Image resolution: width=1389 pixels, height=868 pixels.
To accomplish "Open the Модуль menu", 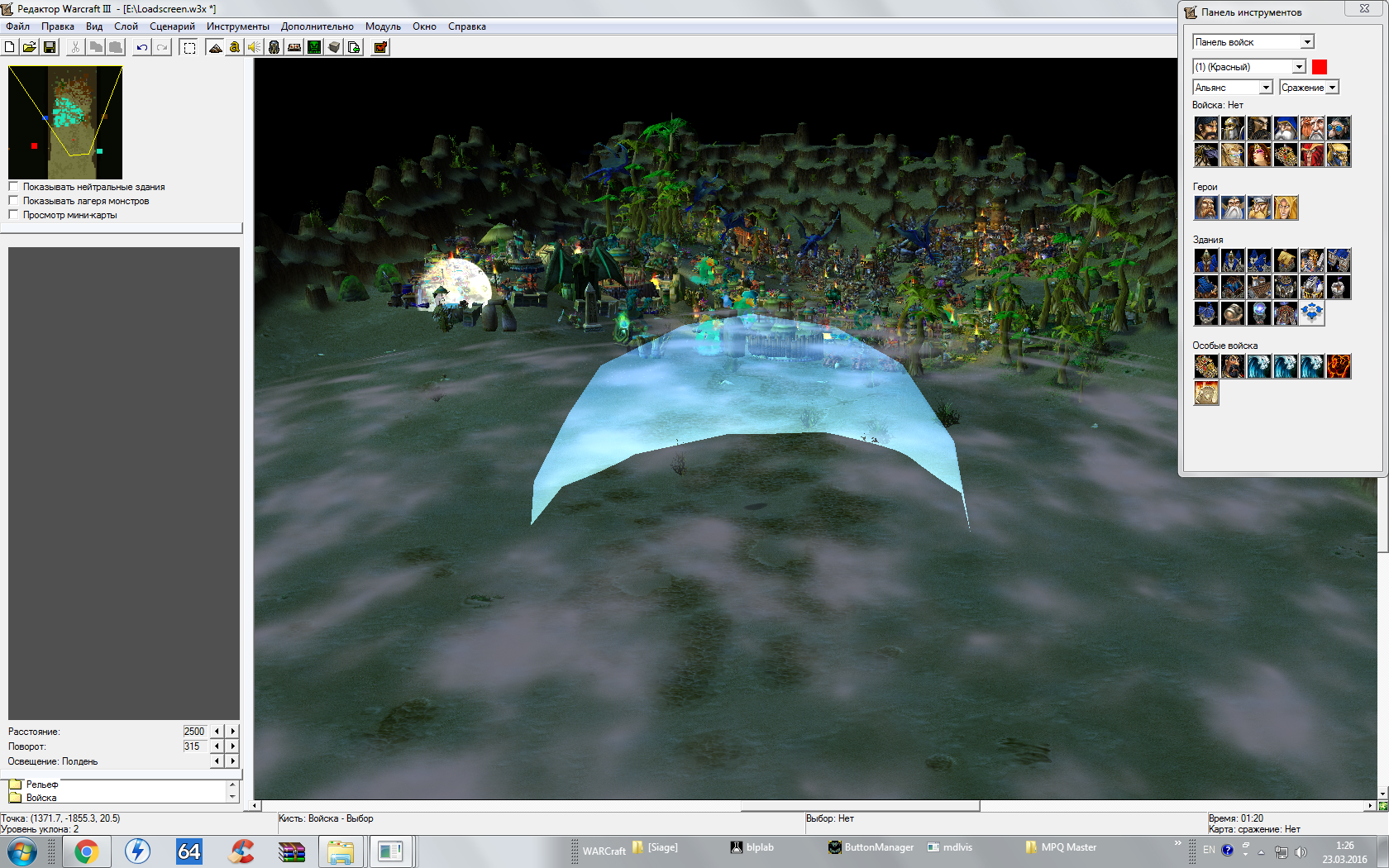I will pos(383,26).
